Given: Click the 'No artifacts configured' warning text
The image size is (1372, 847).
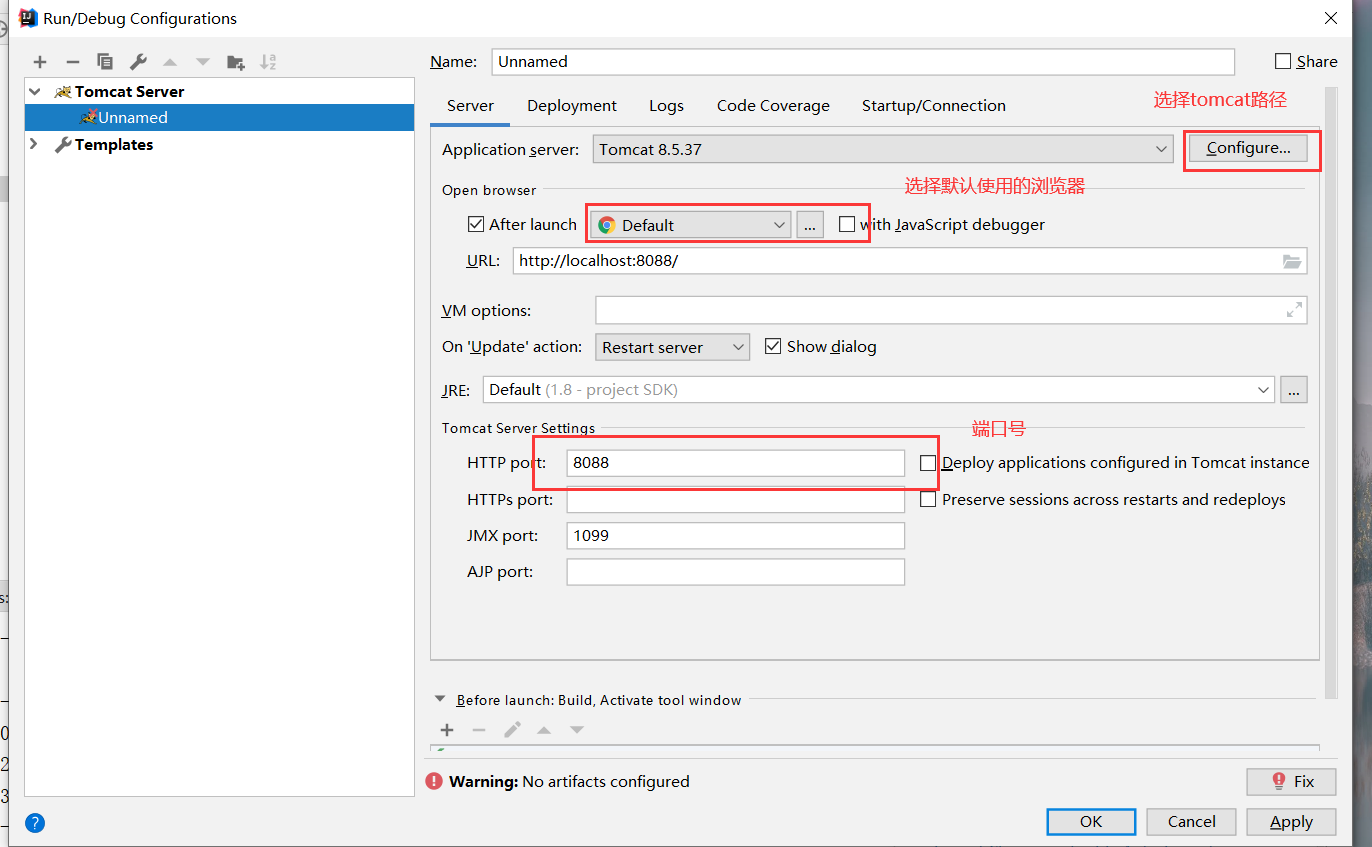Looking at the screenshot, I should pos(606,781).
